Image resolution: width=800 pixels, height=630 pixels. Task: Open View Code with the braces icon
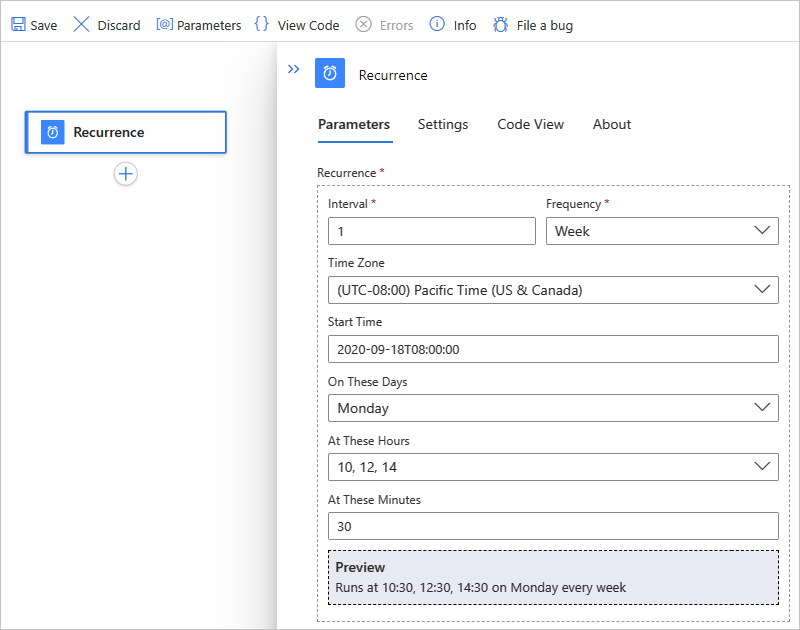coord(262,25)
